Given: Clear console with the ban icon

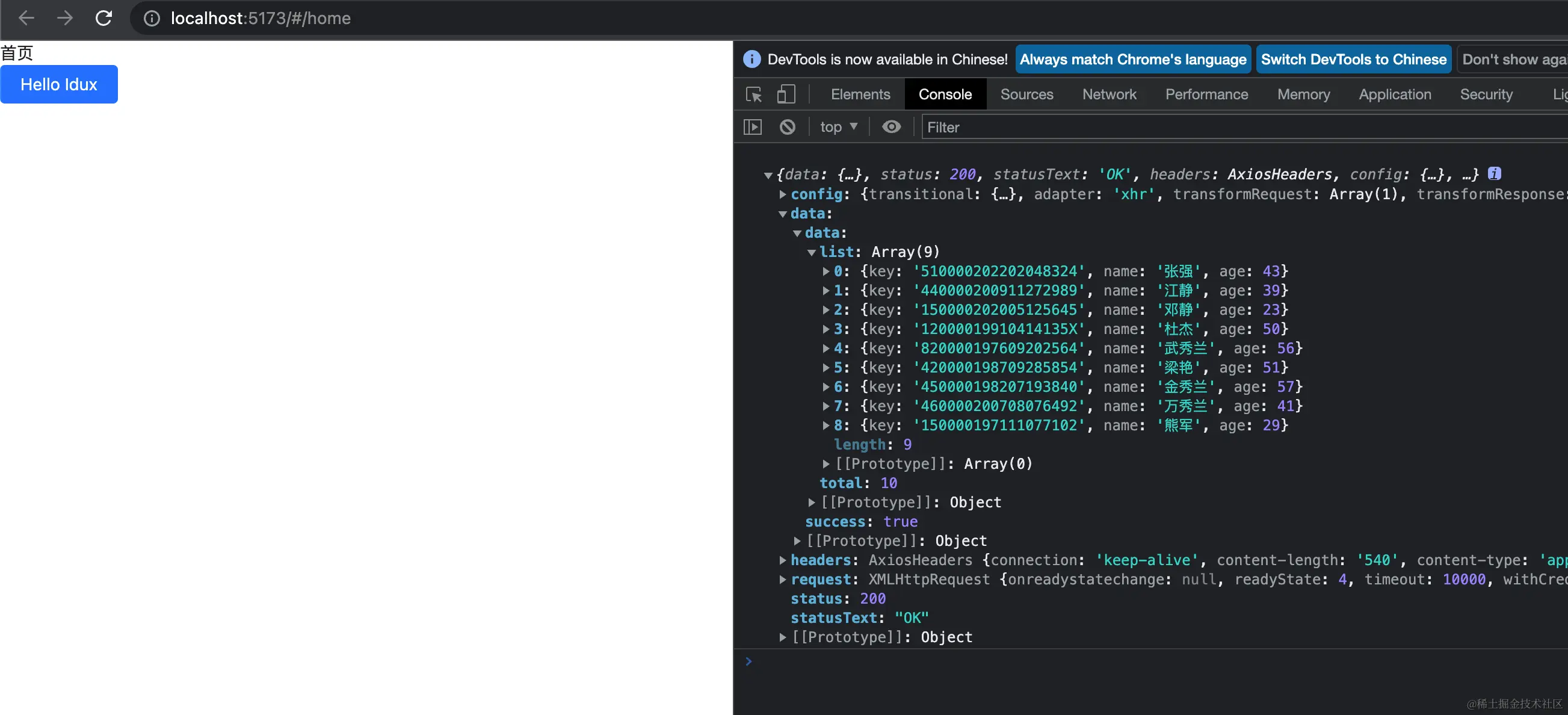Looking at the screenshot, I should click(788, 126).
